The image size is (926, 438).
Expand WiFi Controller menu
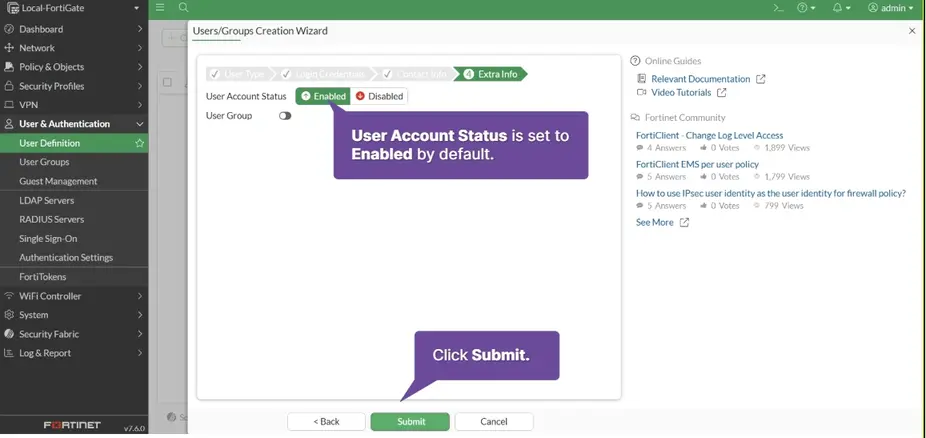pyautogui.click(x=74, y=296)
